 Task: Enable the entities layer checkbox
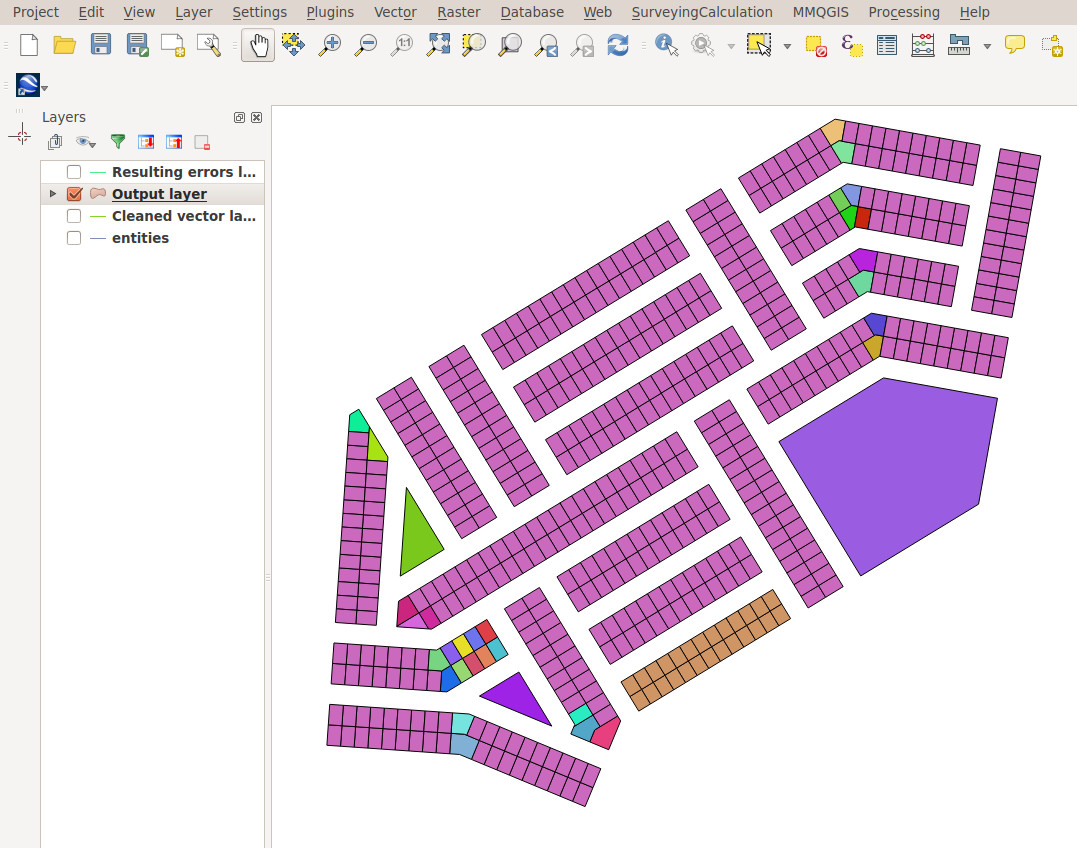pos(73,238)
